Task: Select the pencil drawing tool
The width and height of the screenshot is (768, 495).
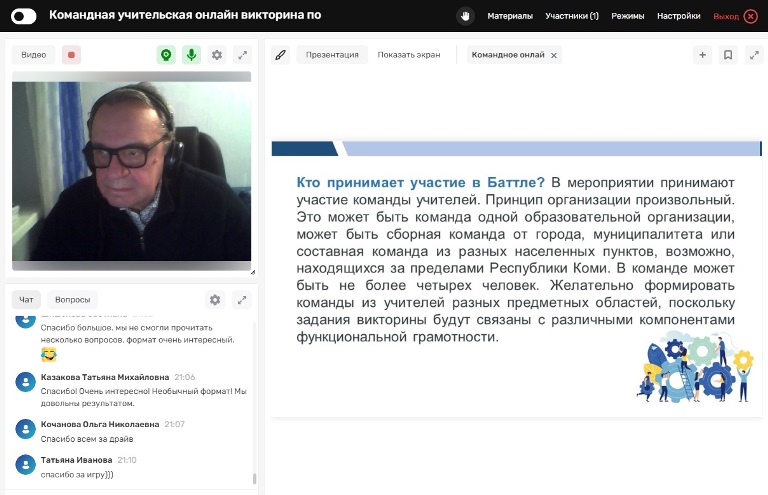Action: coord(281,55)
